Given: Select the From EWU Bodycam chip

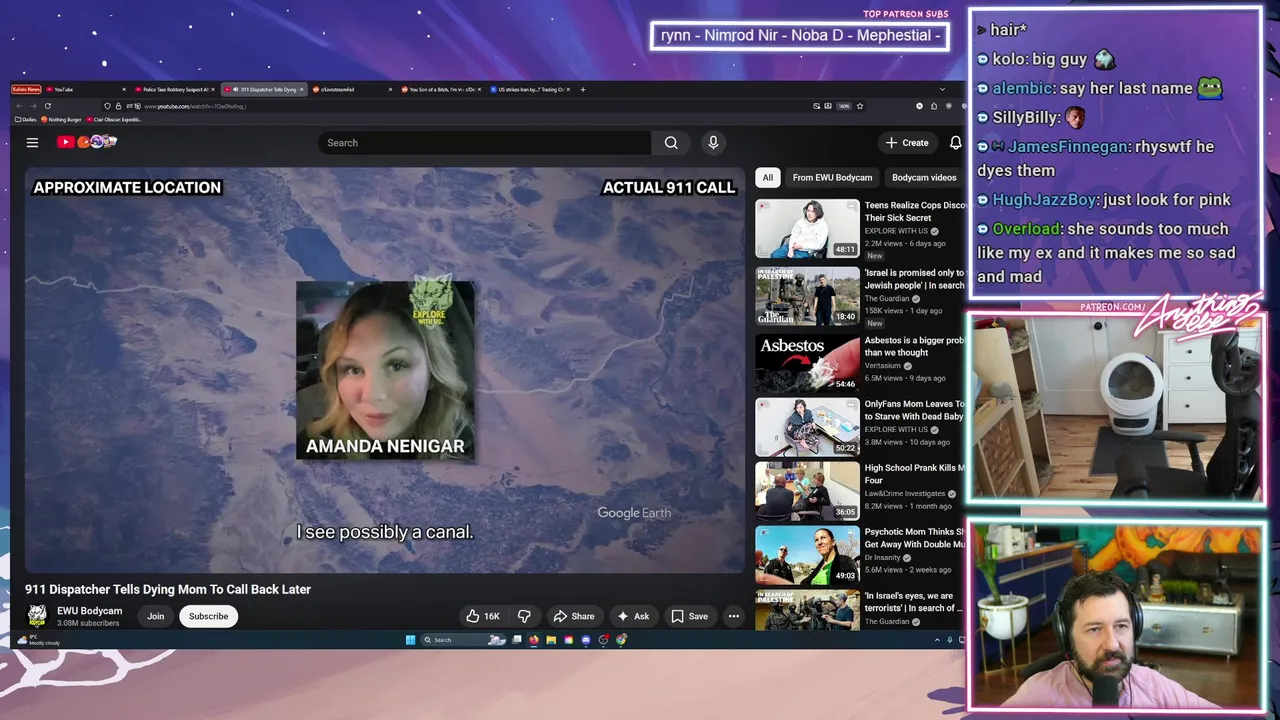Looking at the screenshot, I should (832, 178).
